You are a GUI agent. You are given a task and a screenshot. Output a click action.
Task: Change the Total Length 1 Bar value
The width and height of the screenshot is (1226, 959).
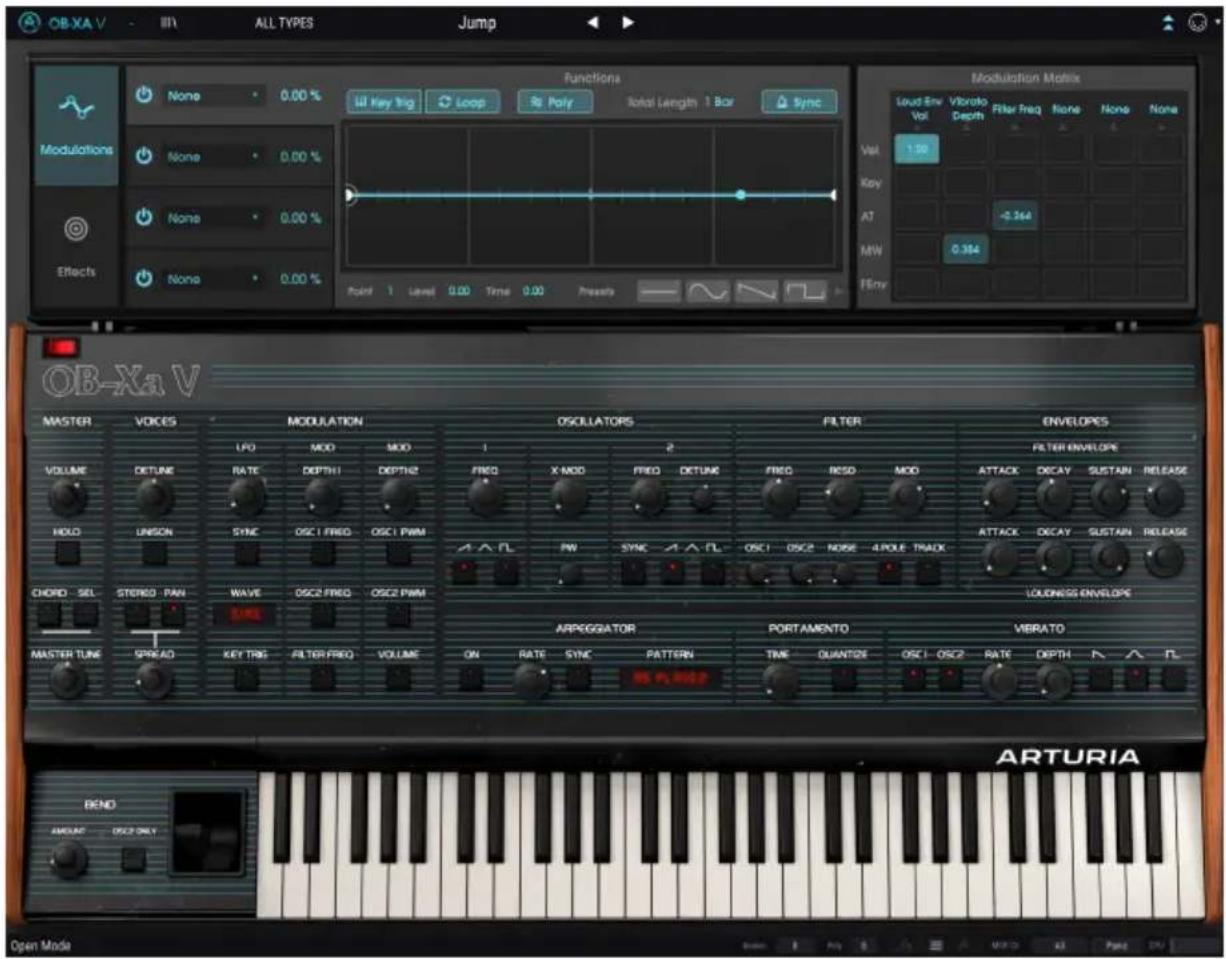tap(720, 102)
